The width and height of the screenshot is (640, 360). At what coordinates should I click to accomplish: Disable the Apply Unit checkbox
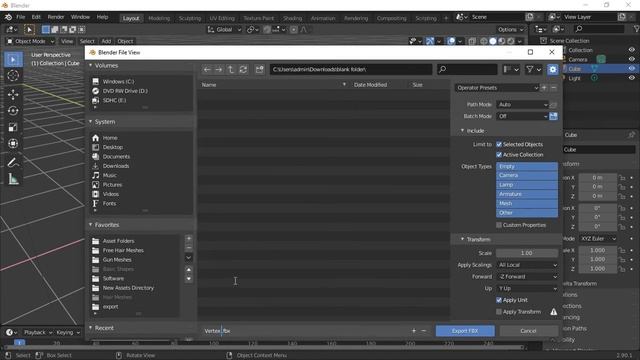[499, 300]
